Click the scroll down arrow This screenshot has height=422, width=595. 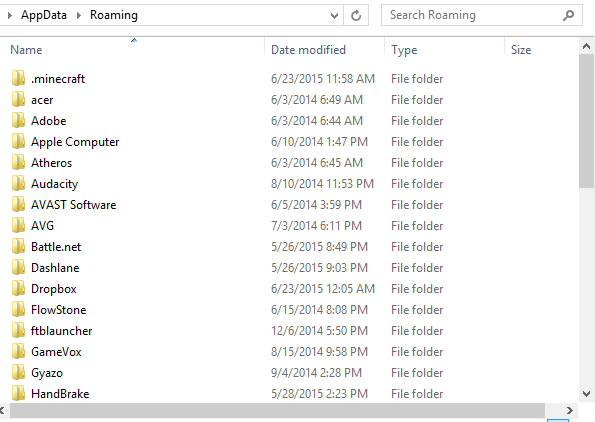point(586,394)
